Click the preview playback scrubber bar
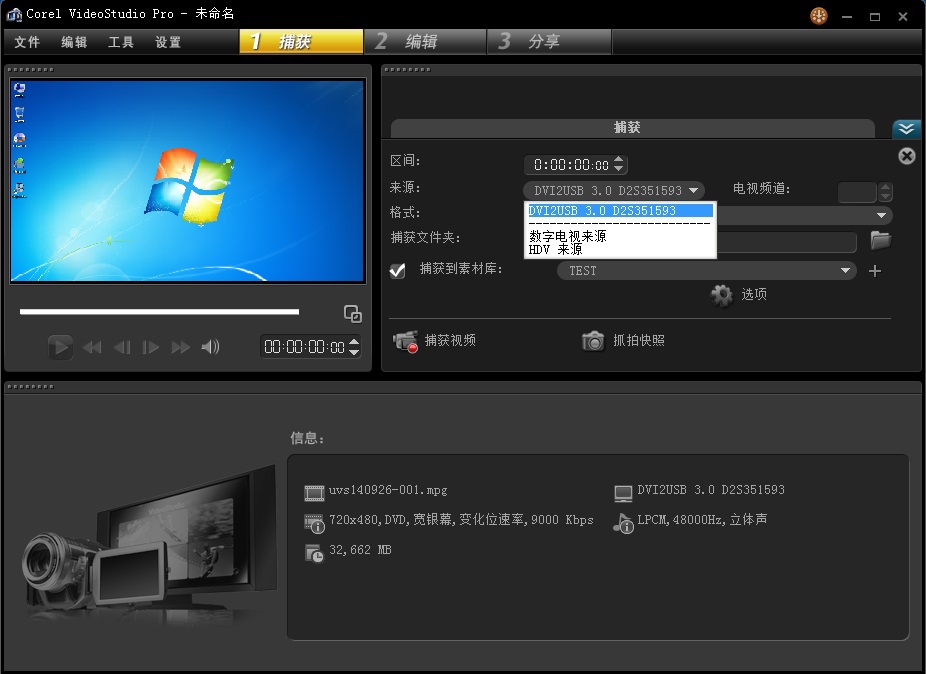This screenshot has height=674, width=926. [159, 312]
